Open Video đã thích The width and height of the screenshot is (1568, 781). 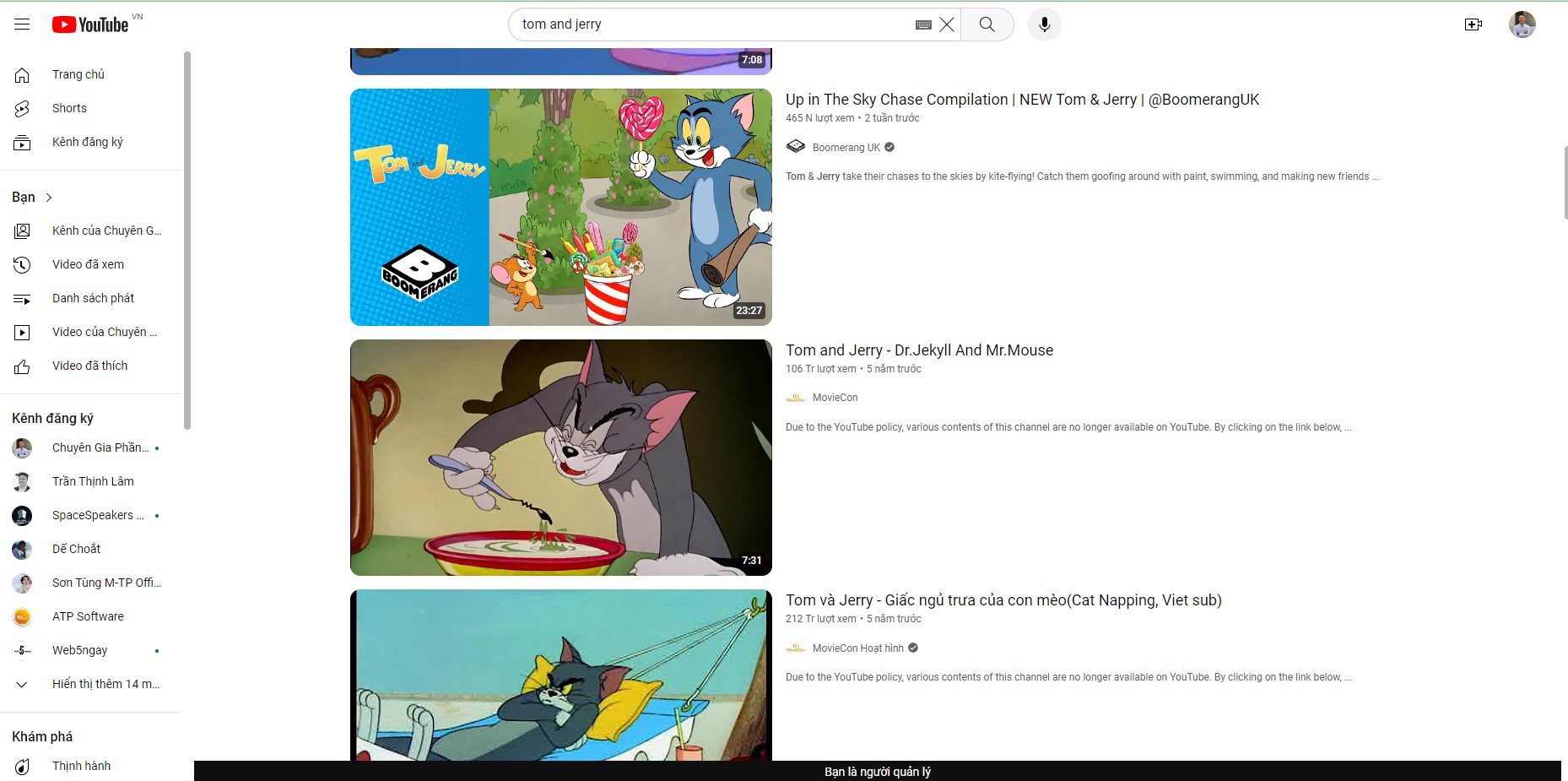click(x=90, y=366)
